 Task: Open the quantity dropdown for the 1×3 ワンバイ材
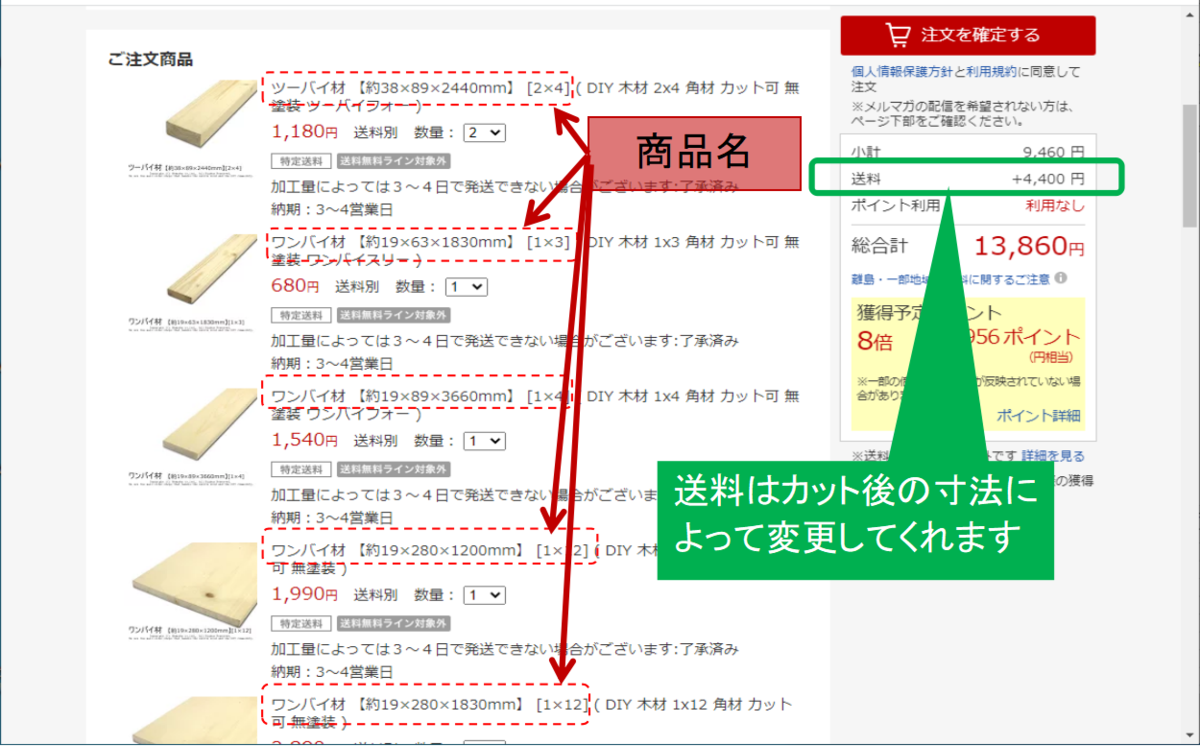coord(466,287)
